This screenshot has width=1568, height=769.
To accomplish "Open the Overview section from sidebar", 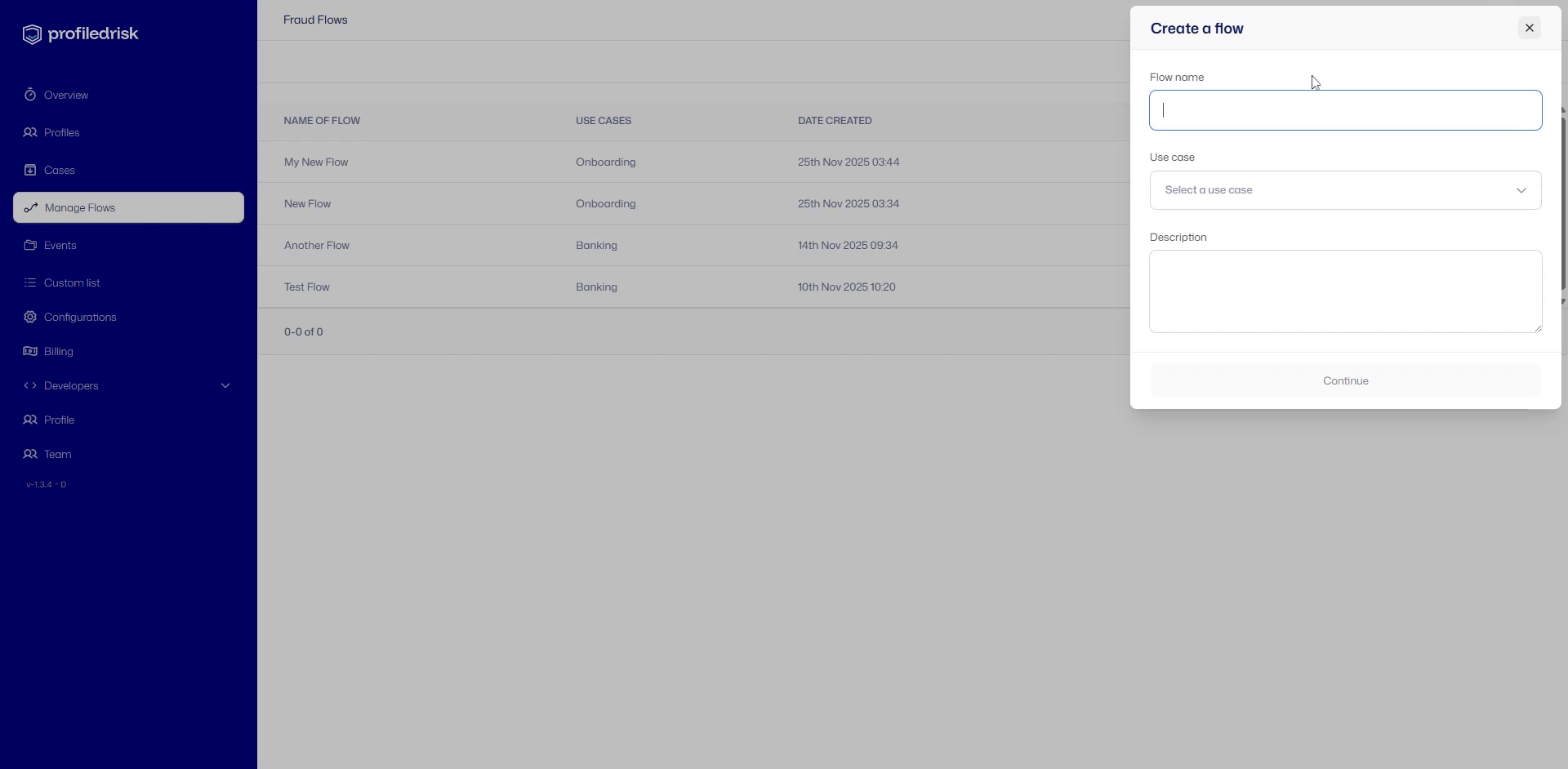I will tap(65, 95).
